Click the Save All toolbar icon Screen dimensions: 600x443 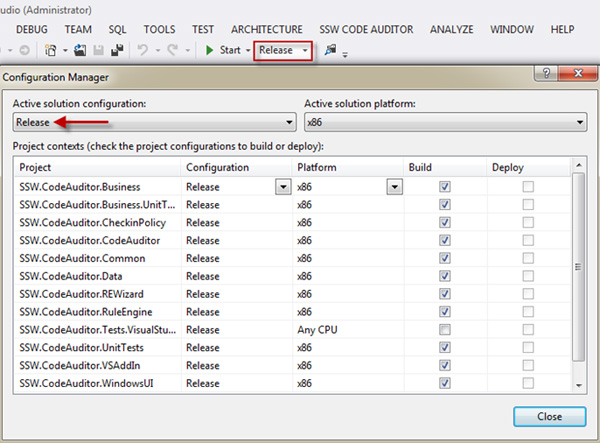click(118, 49)
